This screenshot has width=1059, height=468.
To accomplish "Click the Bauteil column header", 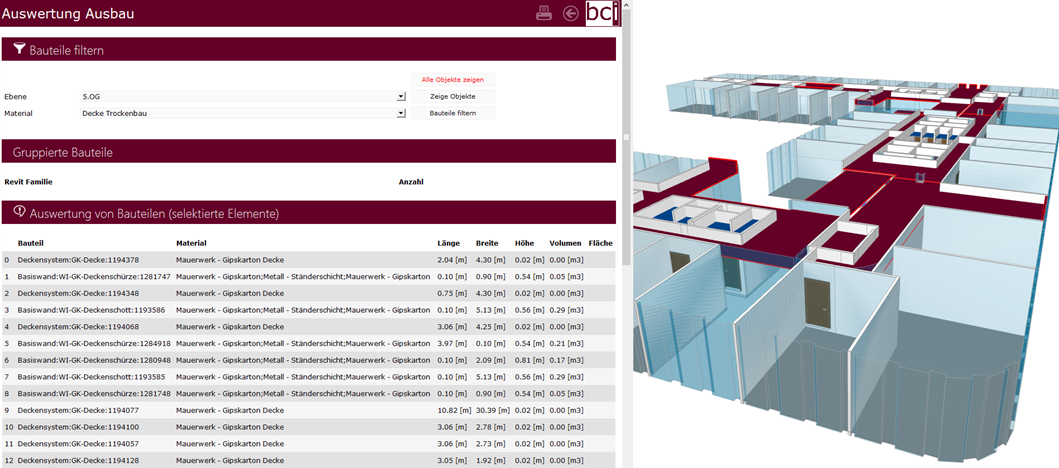I will coord(31,242).
